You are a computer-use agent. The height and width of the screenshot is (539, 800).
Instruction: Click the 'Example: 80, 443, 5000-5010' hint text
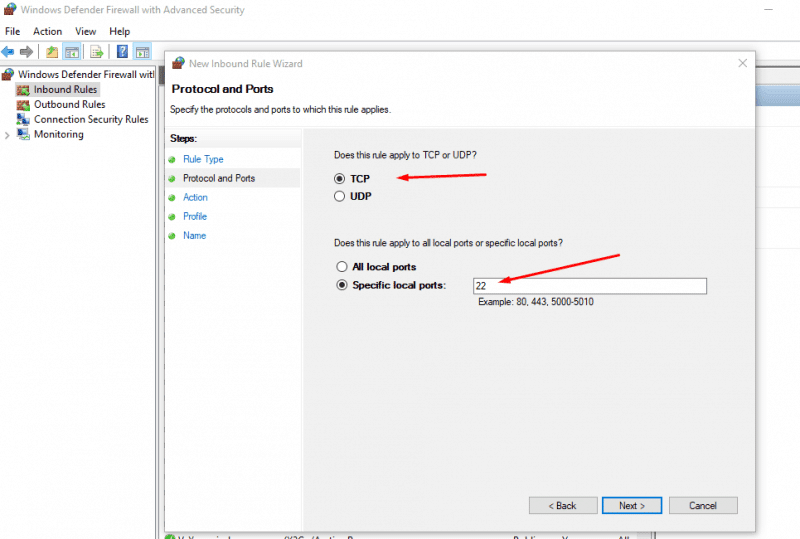point(536,302)
